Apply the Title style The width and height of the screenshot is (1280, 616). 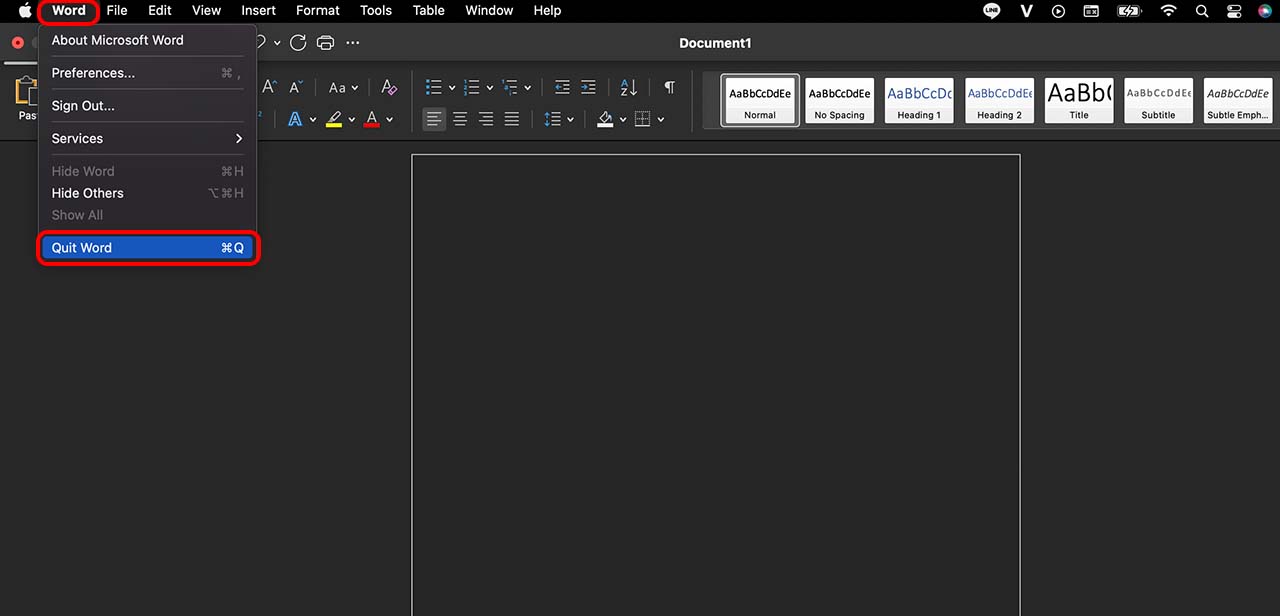coord(1079,101)
